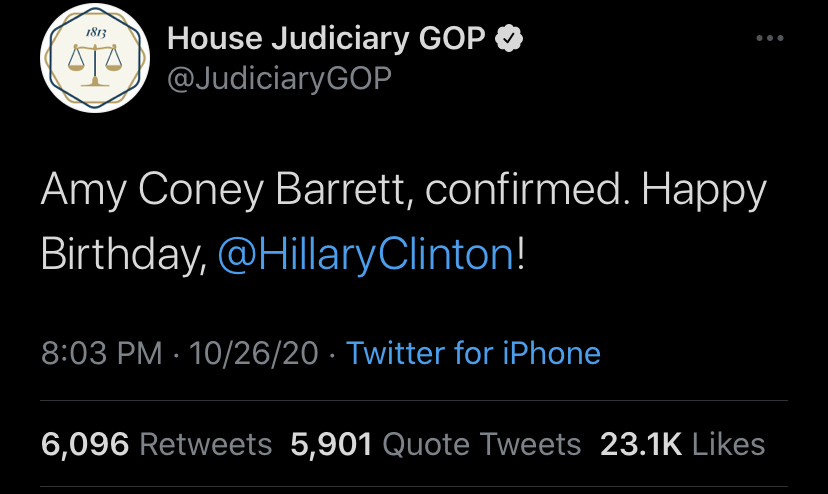The image size is (828, 494).
Task: Tap the 'Birthday,' word in the tweet
Action: 124,254
